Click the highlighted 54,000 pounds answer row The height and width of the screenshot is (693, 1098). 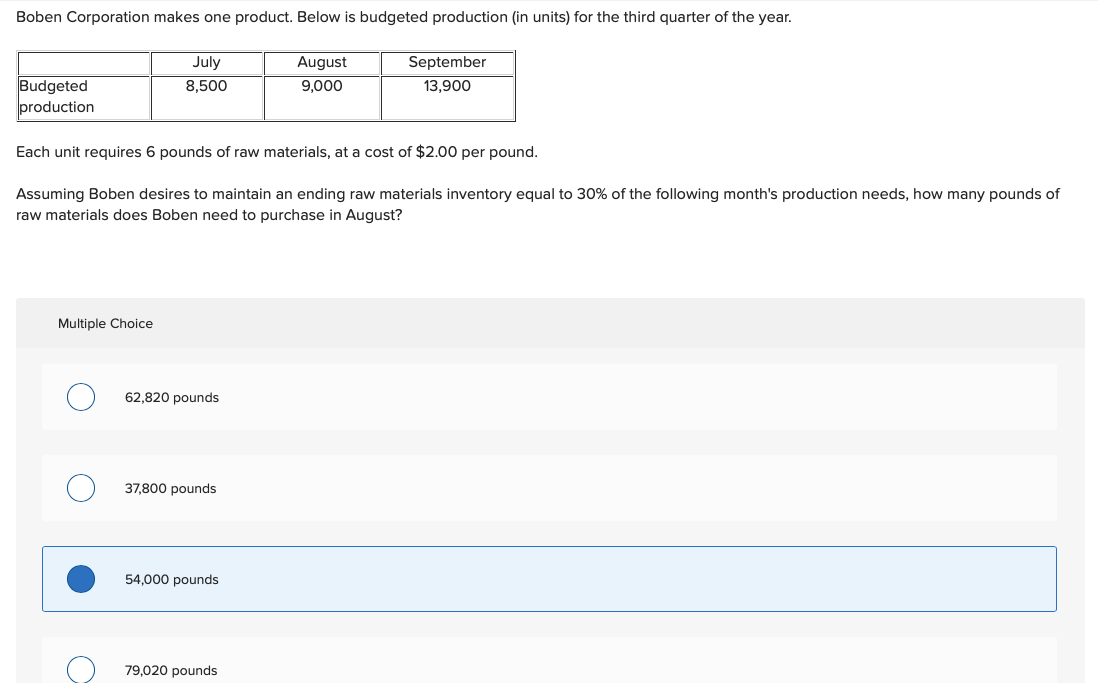548,579
